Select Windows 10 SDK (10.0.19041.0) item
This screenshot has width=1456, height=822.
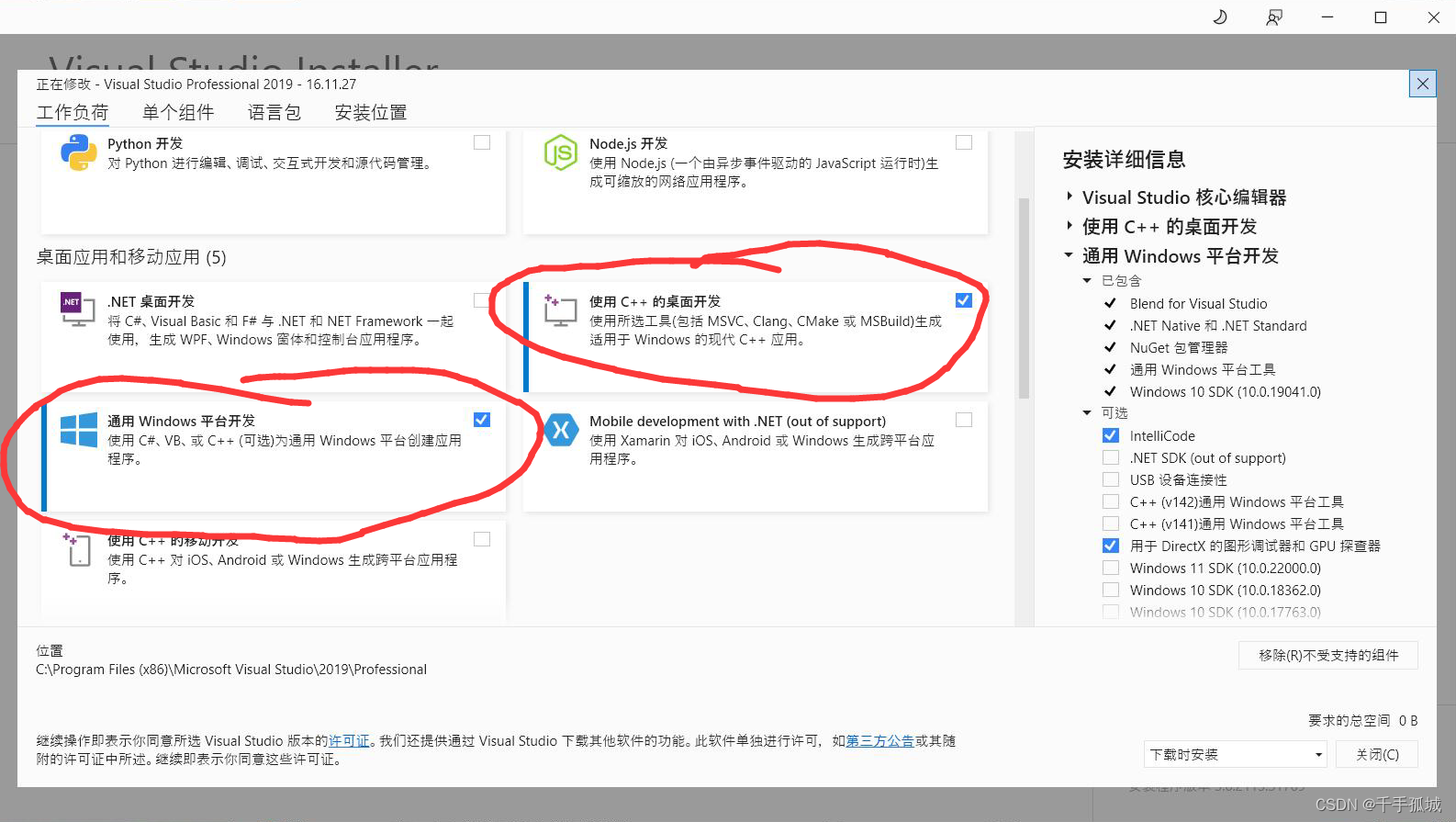tap(1226, 391)
